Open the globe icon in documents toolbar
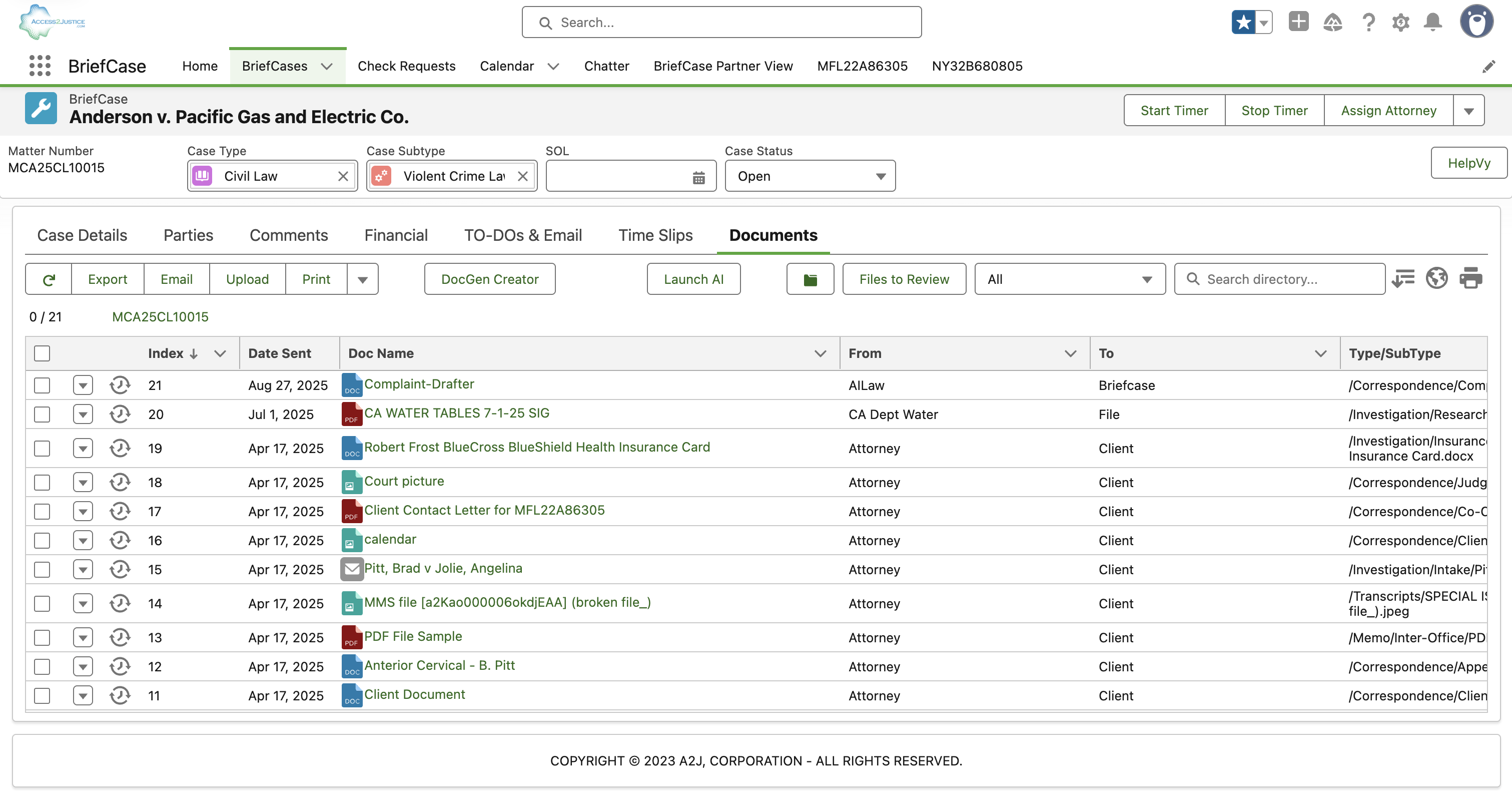The height and width of the screenshot is (807, 1512). tap(1436, 278)
